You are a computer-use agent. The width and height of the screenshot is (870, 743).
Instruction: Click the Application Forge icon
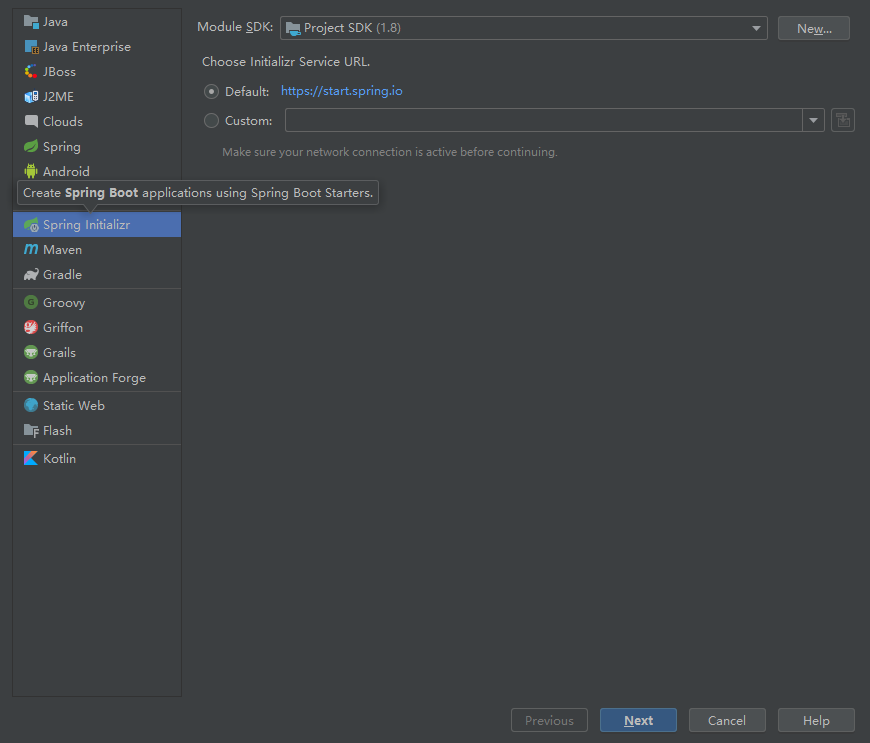[x=31, y=377]
